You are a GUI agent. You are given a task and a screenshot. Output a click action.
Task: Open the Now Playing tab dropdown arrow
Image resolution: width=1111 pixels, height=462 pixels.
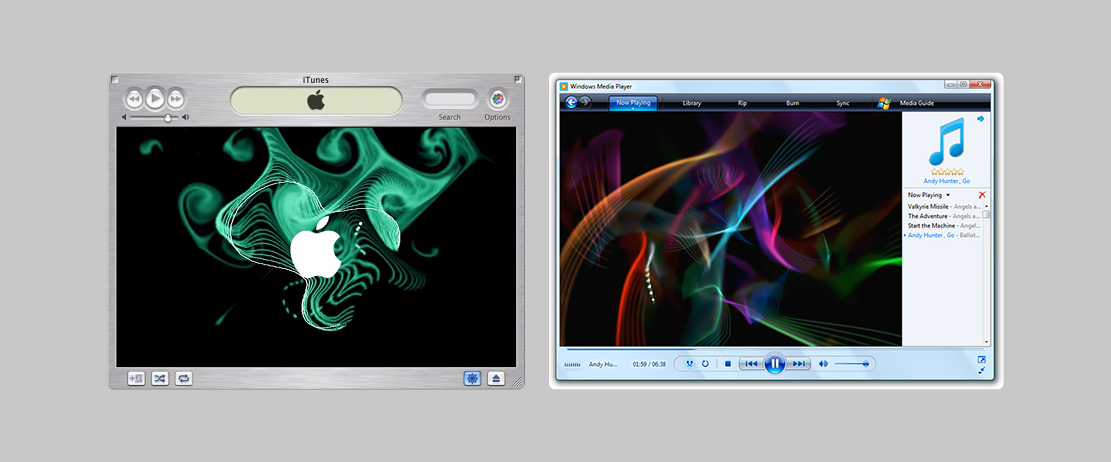click(x=633, y=109)
